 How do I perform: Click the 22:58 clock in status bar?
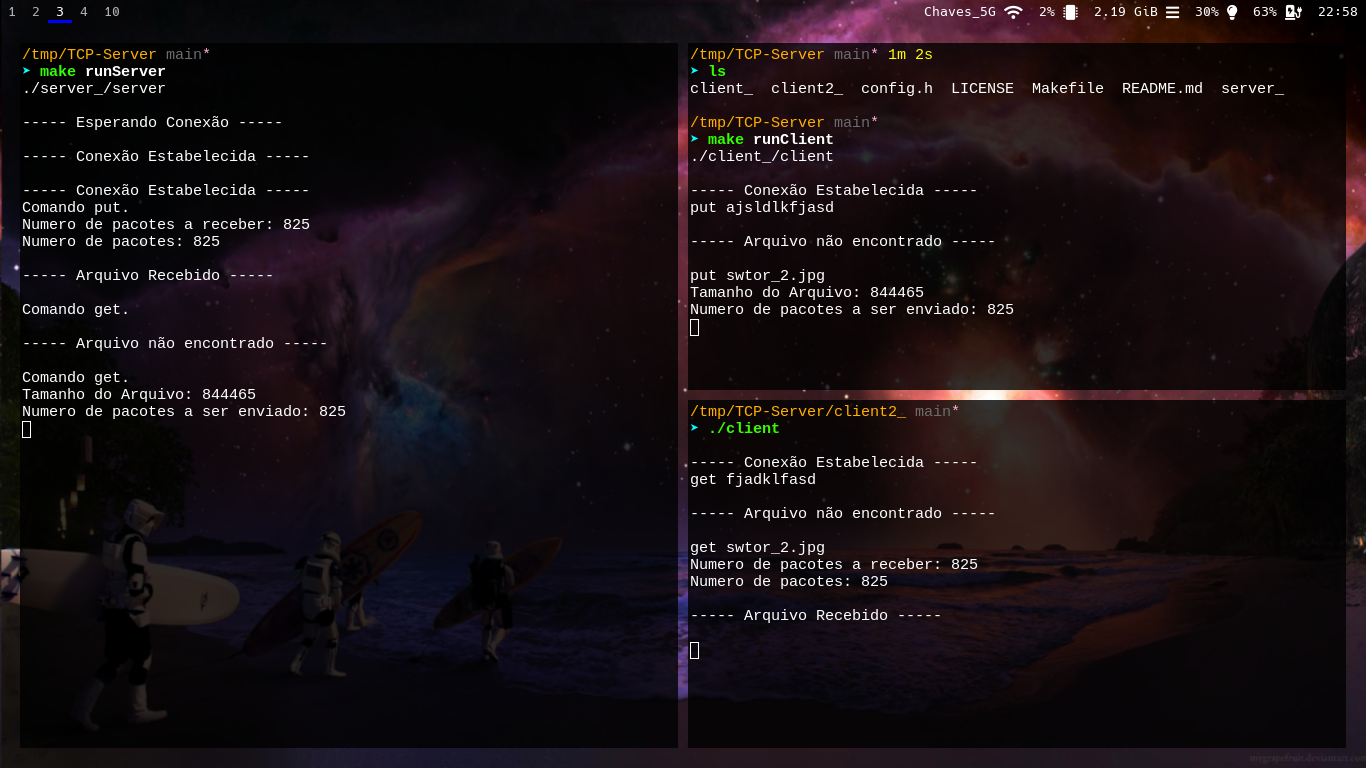1340,12
